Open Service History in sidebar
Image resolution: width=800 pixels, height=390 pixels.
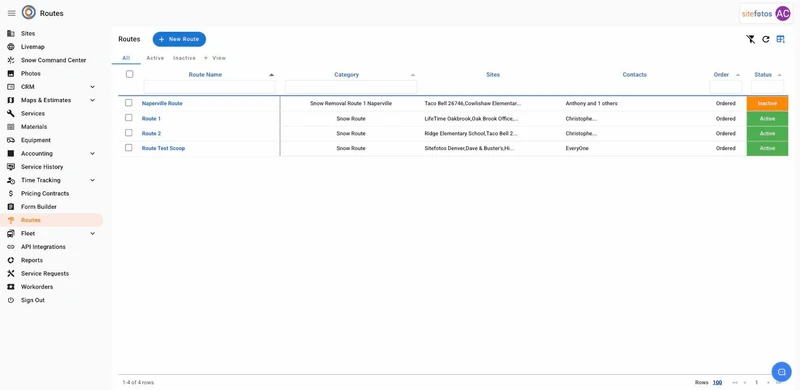pos(42,166)
